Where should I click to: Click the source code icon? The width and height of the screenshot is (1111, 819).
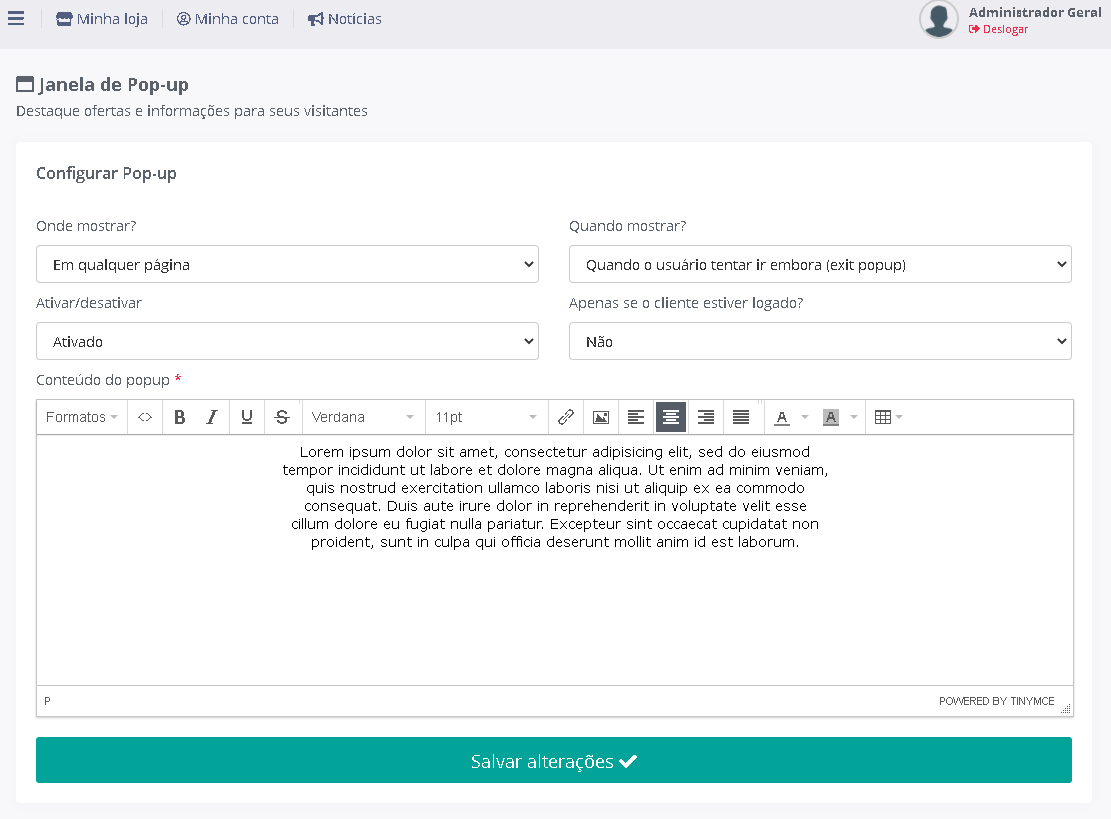pos(145,417)
